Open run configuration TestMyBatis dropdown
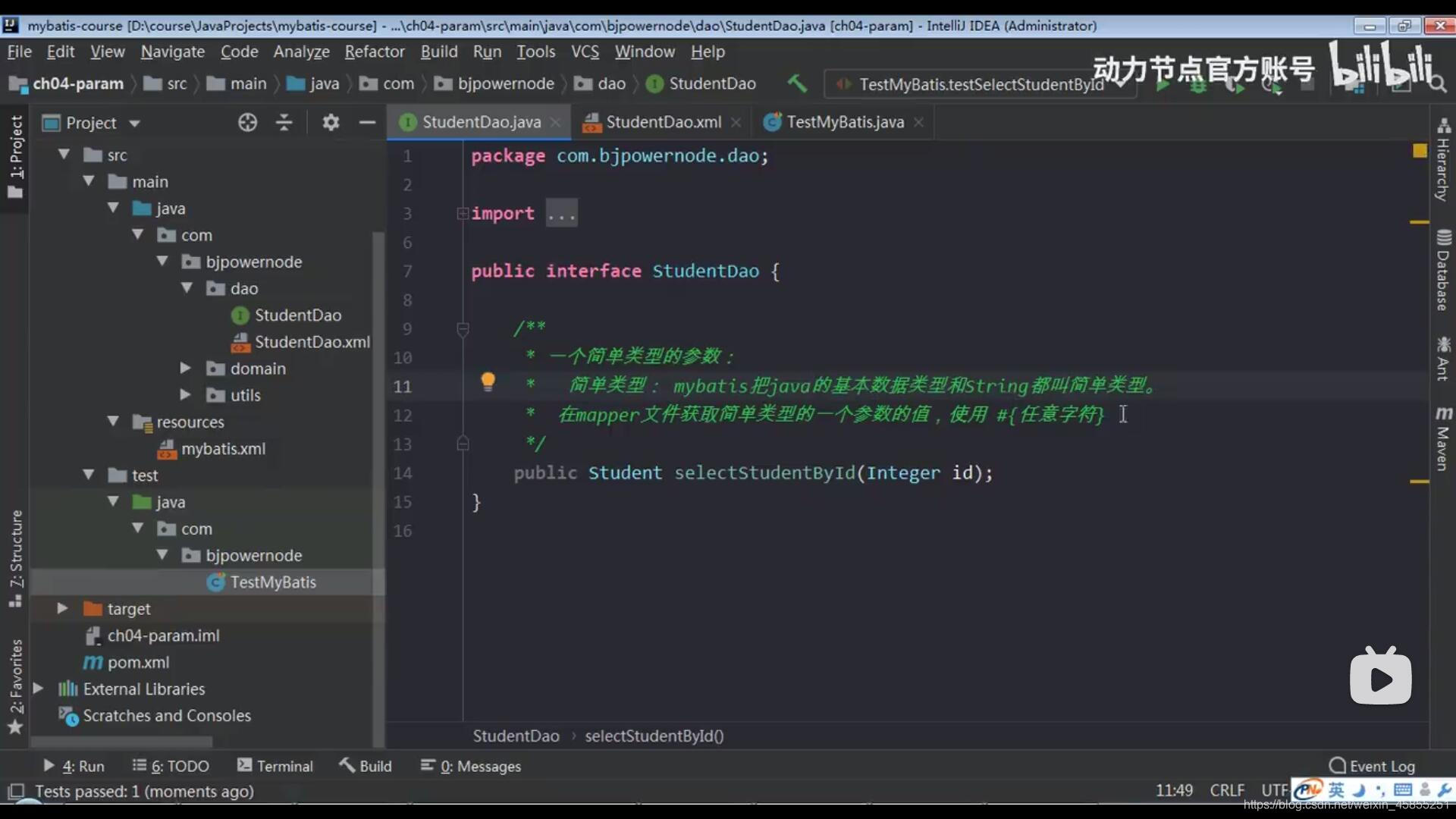1456x819 pixels. pos(980,84)
